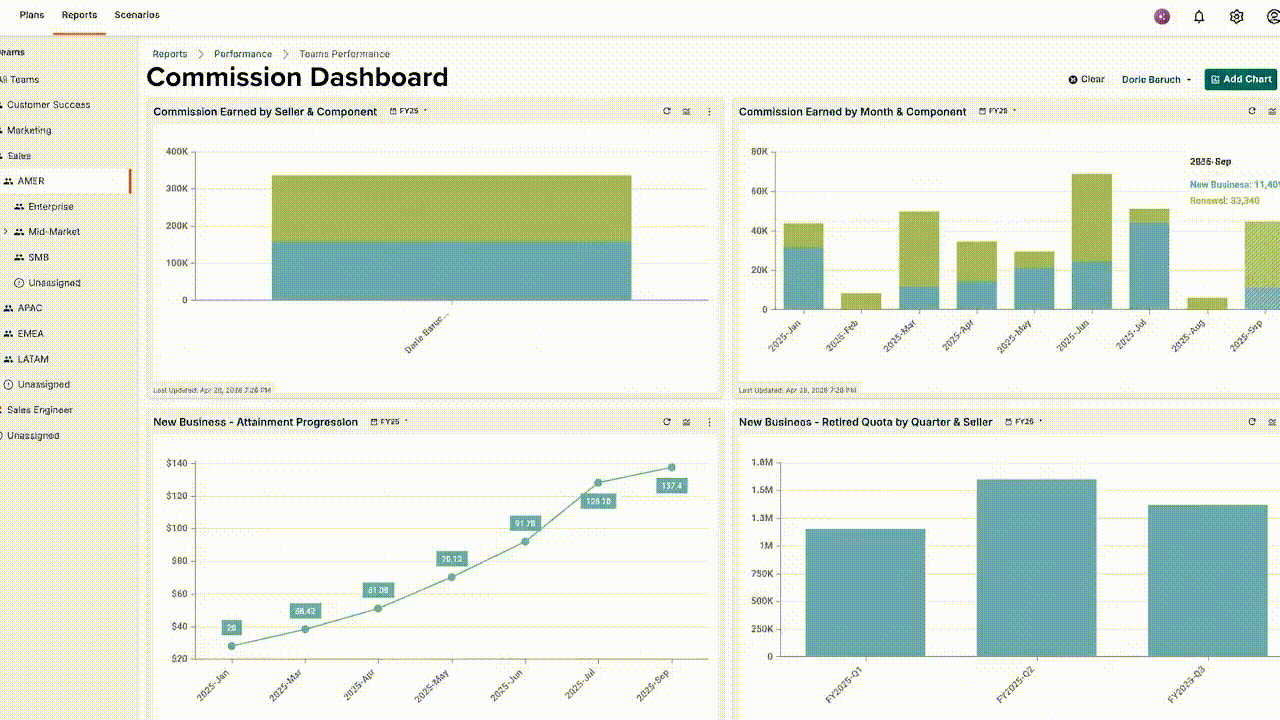Open chart view icon for Commission Earned by Seller chart

click(687, 112)
